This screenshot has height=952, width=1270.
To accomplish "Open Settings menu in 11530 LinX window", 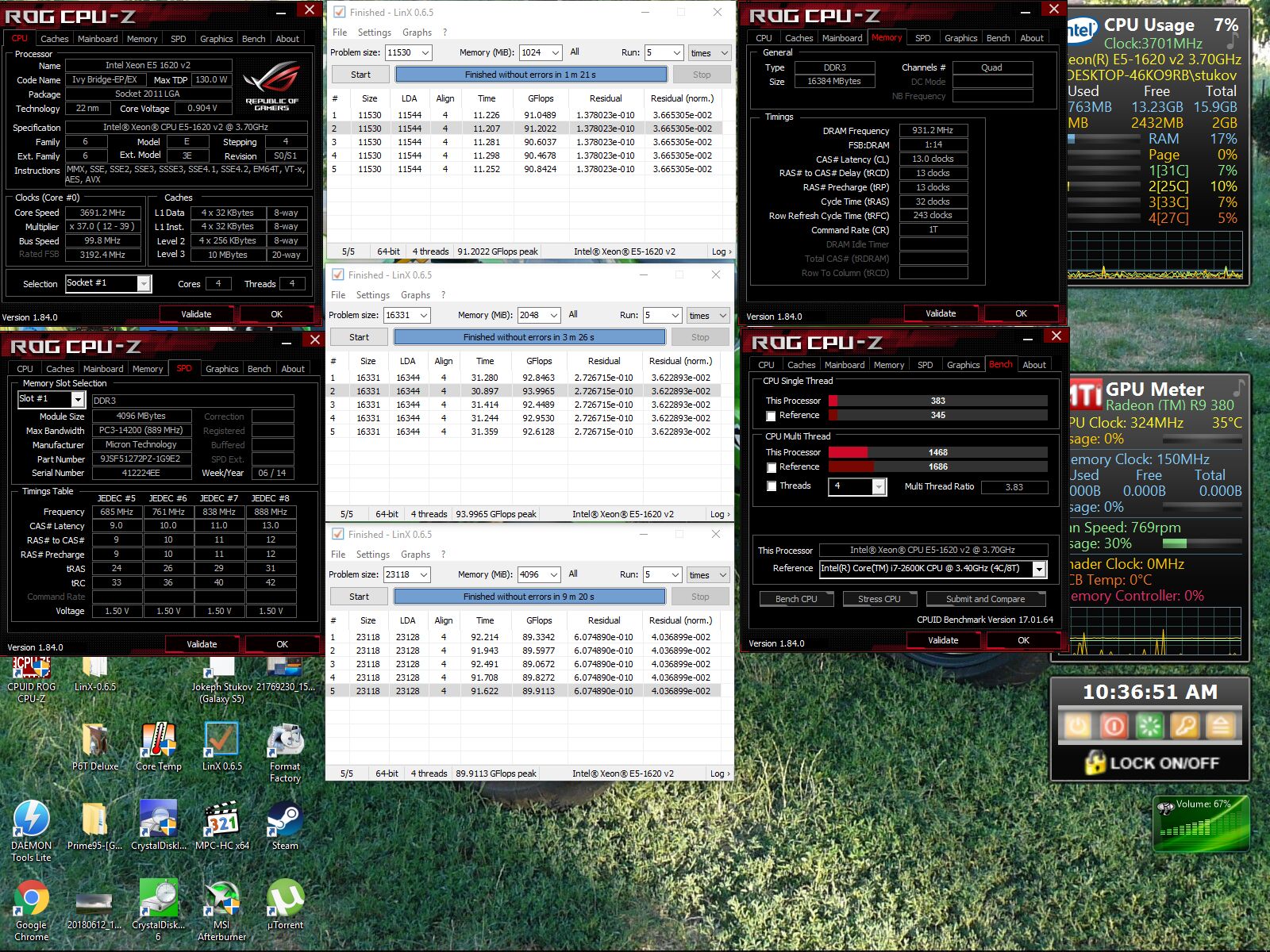I will pyautogui.click(x=374, y=33).
